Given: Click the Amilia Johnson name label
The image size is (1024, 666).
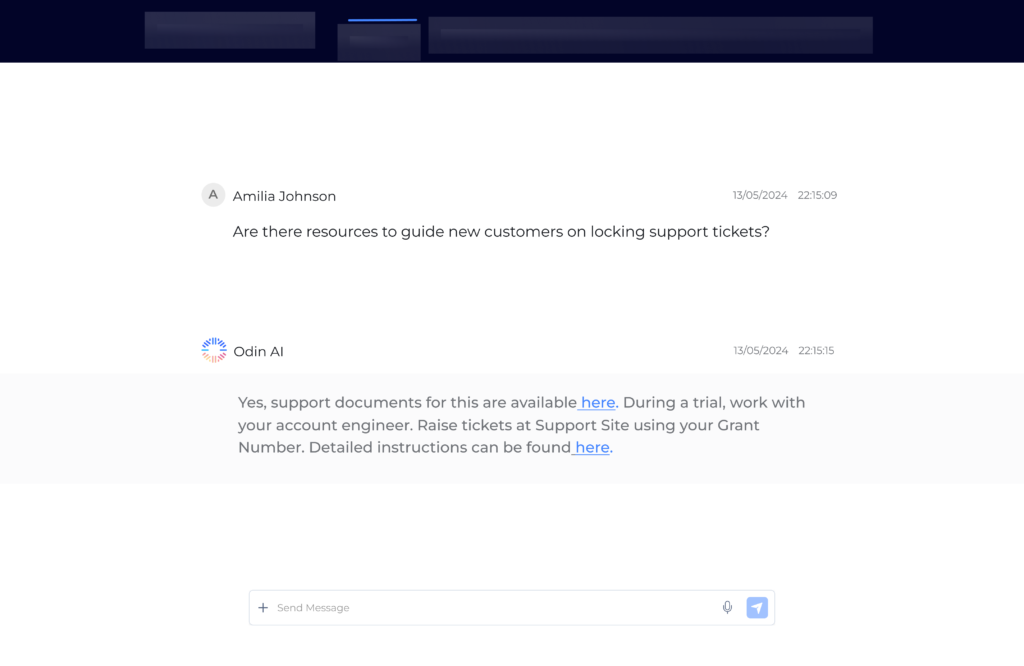Looking at the screenshot, I should pyautogui.click(x=283, y=196).
